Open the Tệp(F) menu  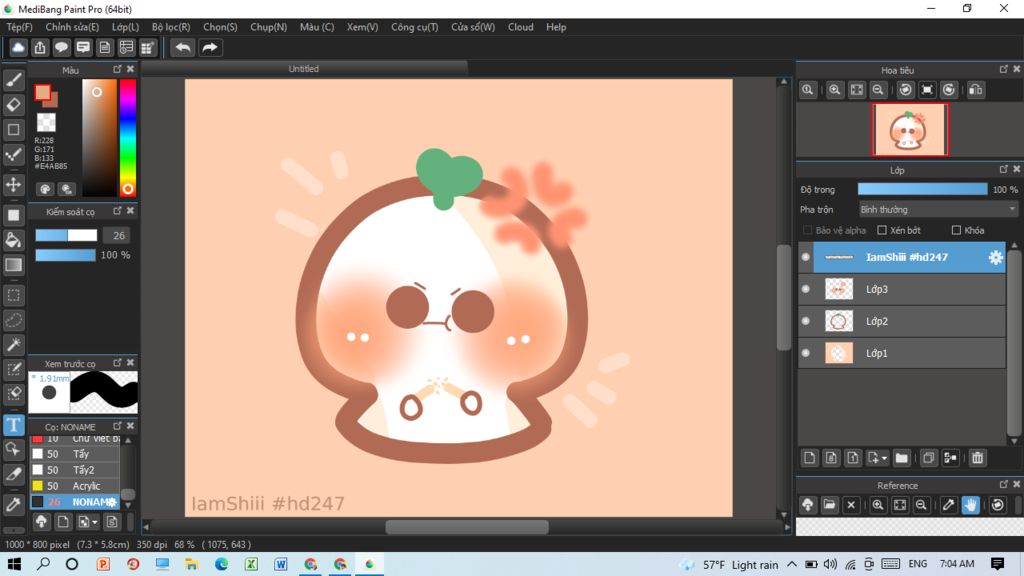[x=19, y=27]
